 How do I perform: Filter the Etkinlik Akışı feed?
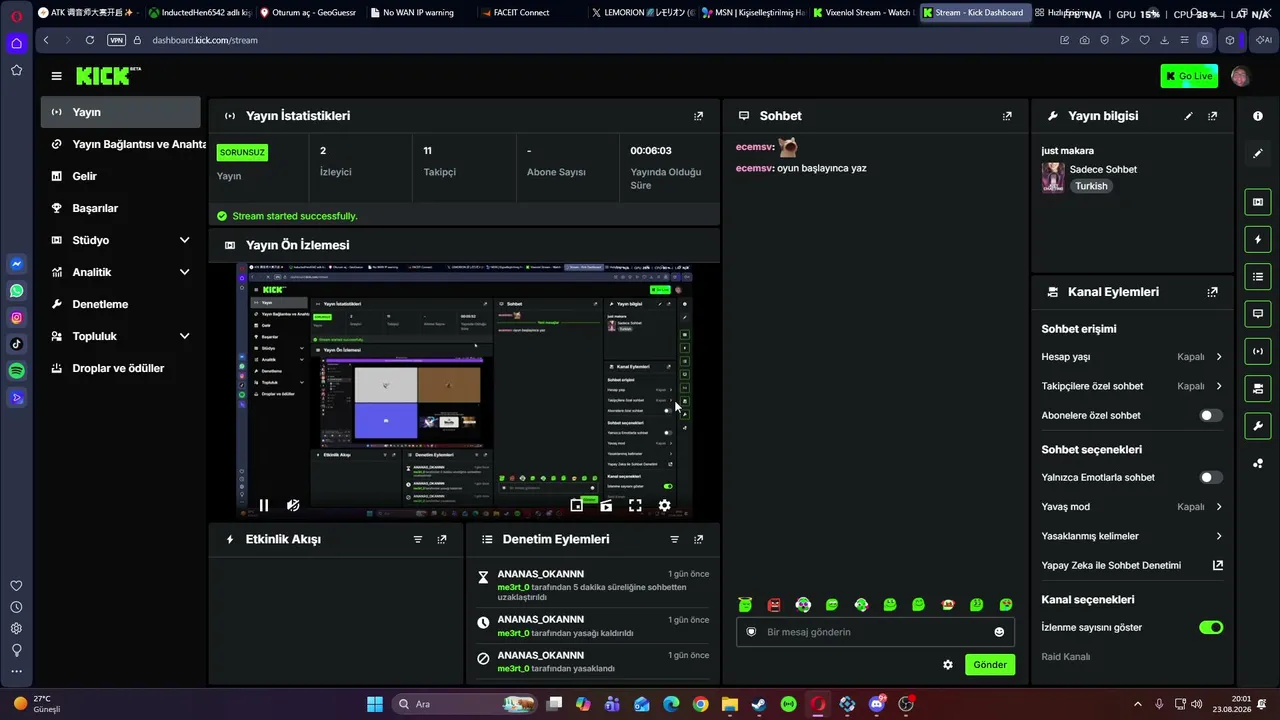418,539
